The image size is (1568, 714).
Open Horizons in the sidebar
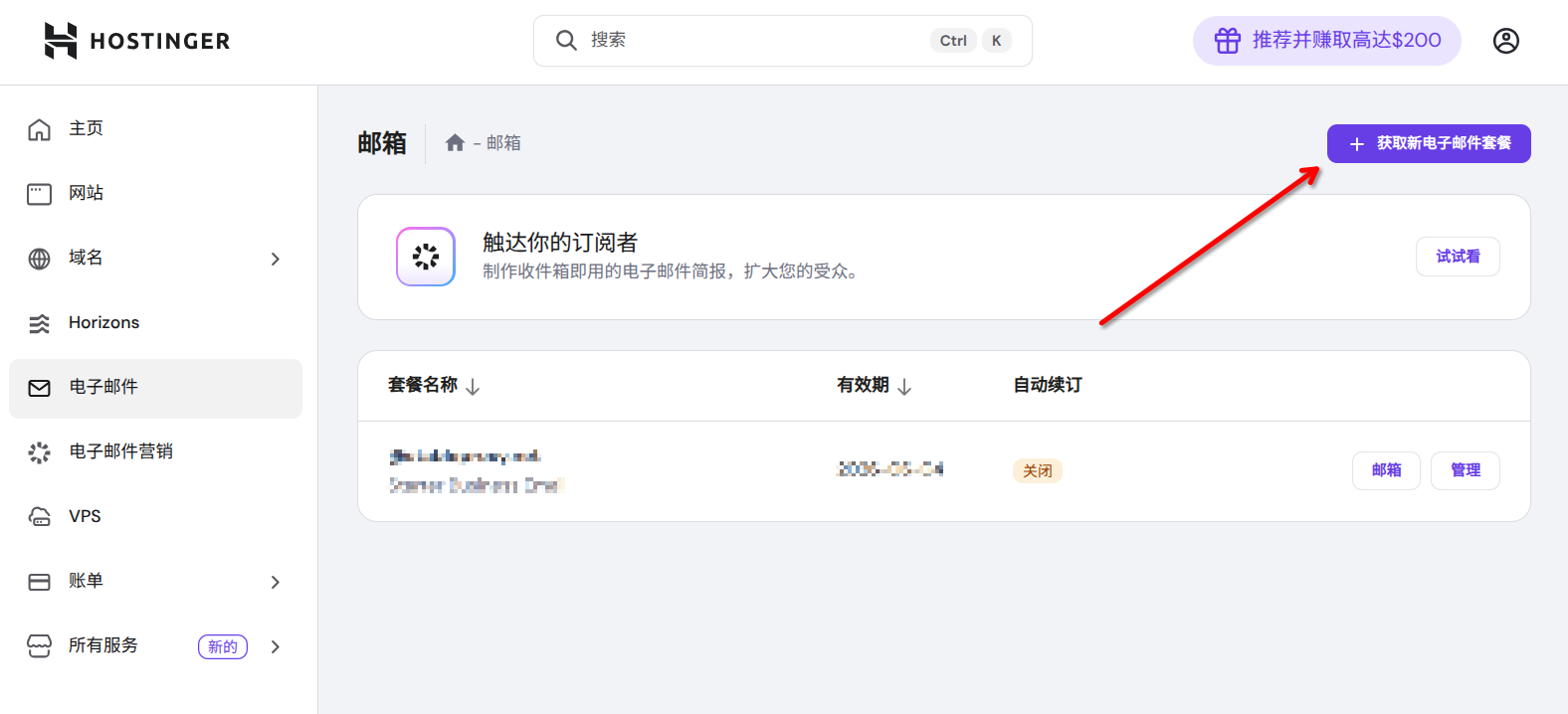[x=155, y=323]
